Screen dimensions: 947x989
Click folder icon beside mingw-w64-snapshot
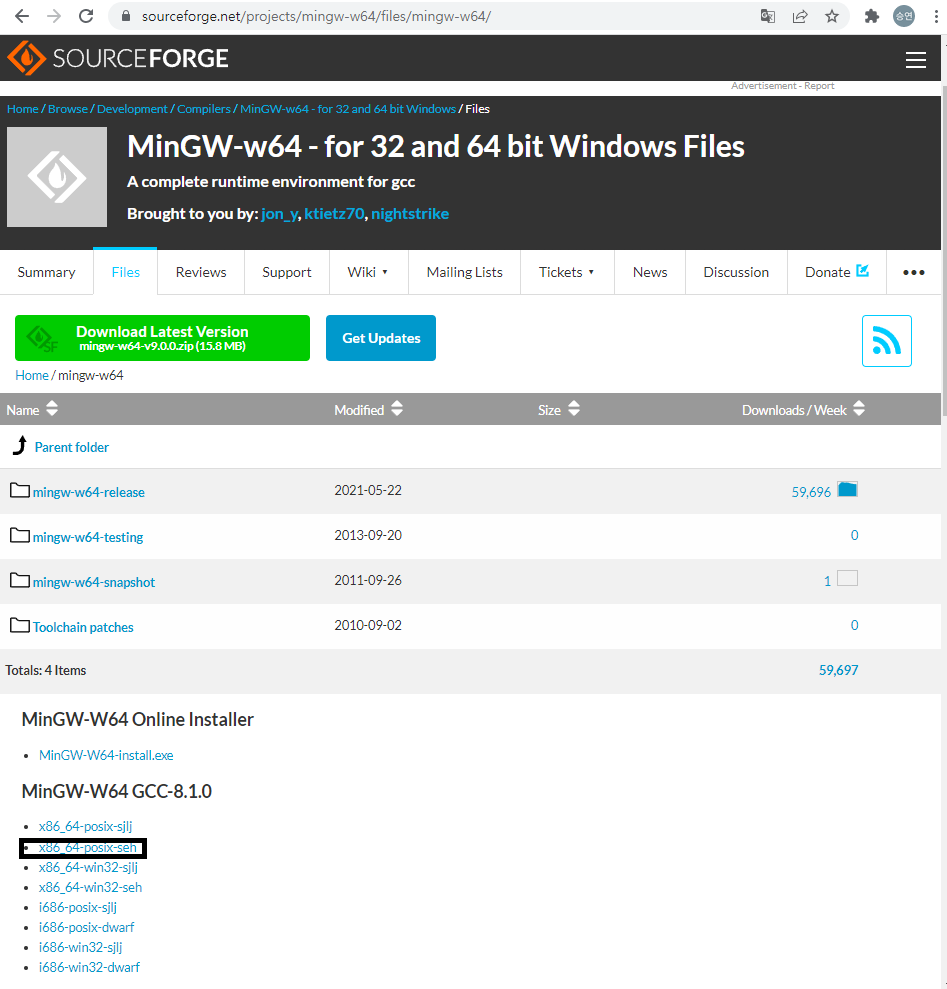pos(20,580)
